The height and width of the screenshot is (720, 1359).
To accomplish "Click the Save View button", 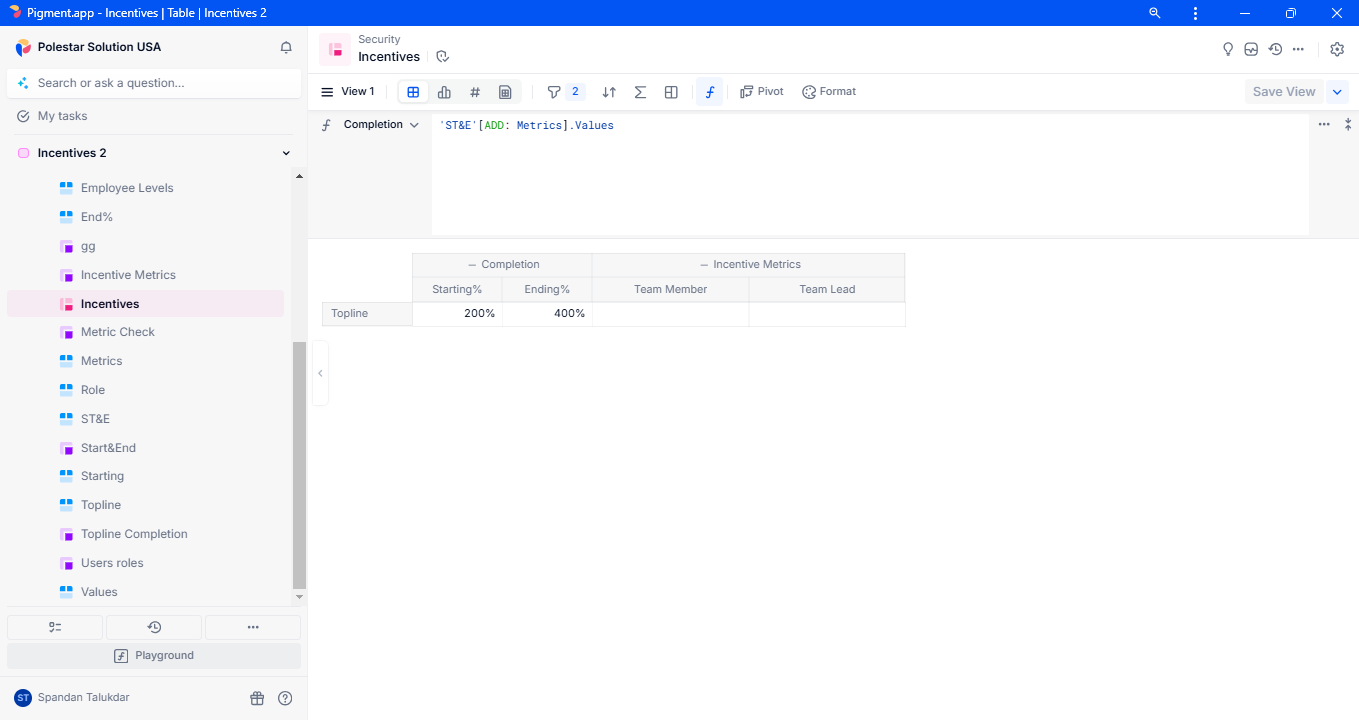I will [x=1284, y=92].
